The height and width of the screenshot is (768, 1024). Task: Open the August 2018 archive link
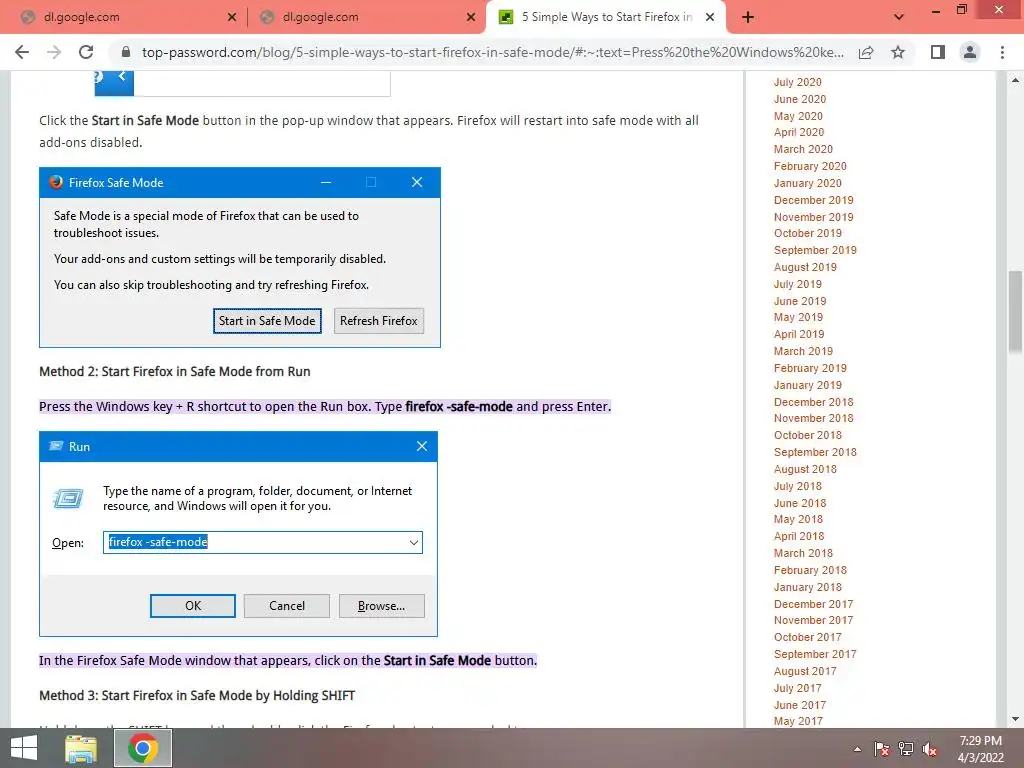[805, 469]
